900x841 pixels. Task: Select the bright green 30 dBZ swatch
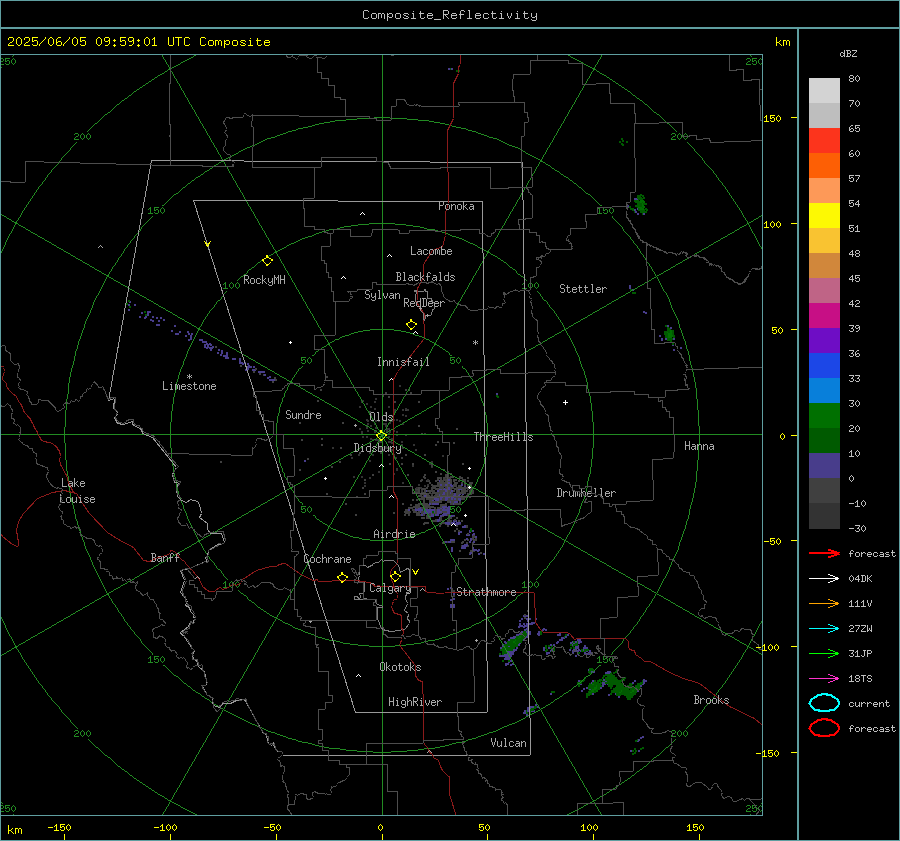click(824, 415)
